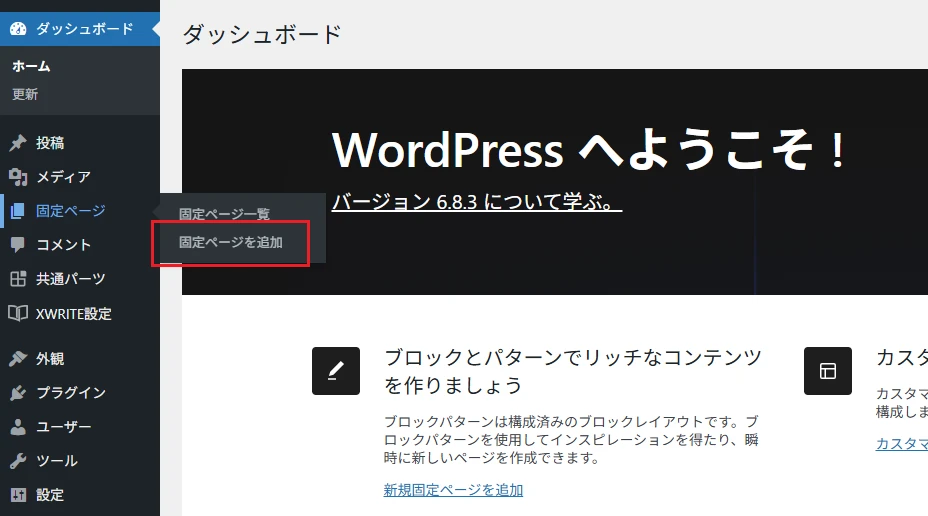Screen dimensions: 928x516
Task: Open the バージョン 6.8.3 について学ぶ link
Action: pos(476,202)
